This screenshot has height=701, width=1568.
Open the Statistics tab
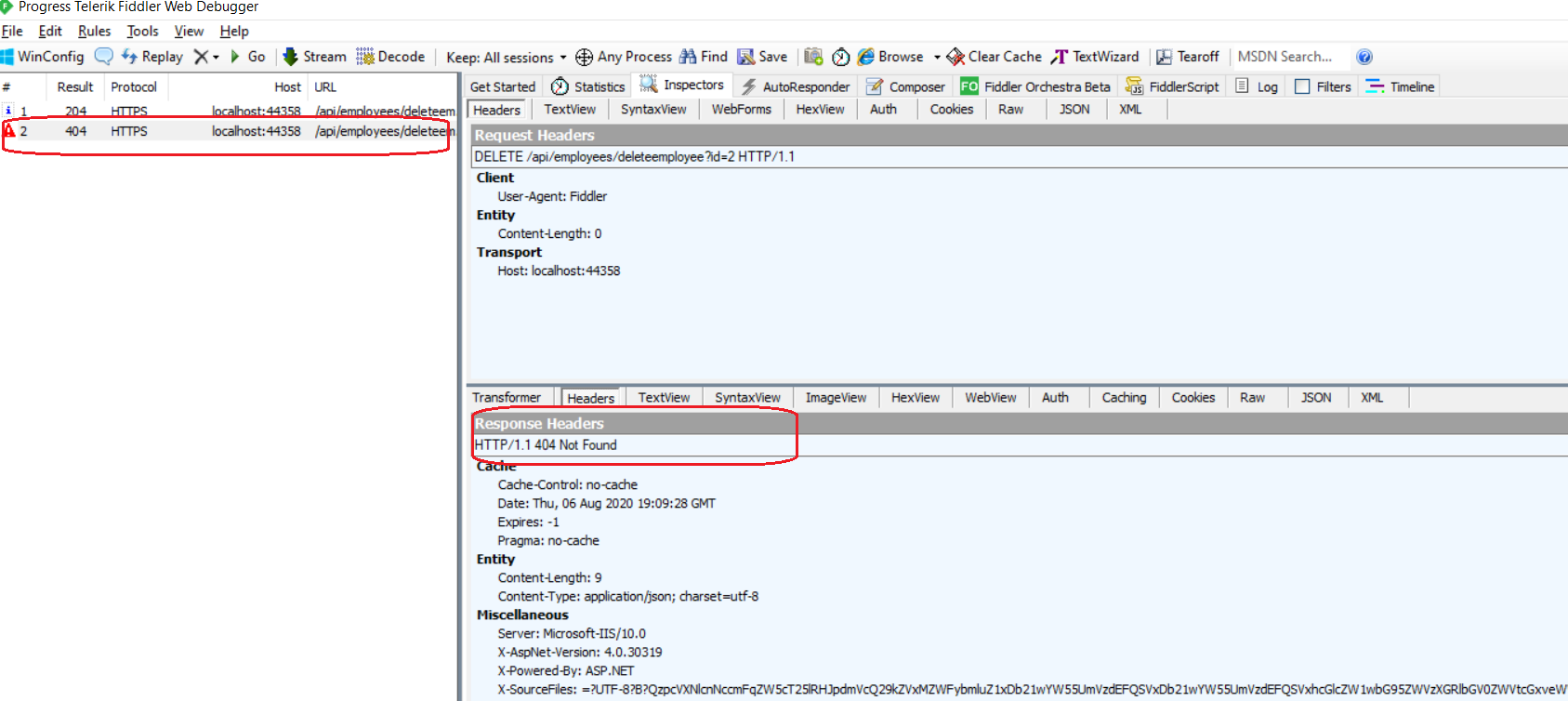[x=588, y=86]
